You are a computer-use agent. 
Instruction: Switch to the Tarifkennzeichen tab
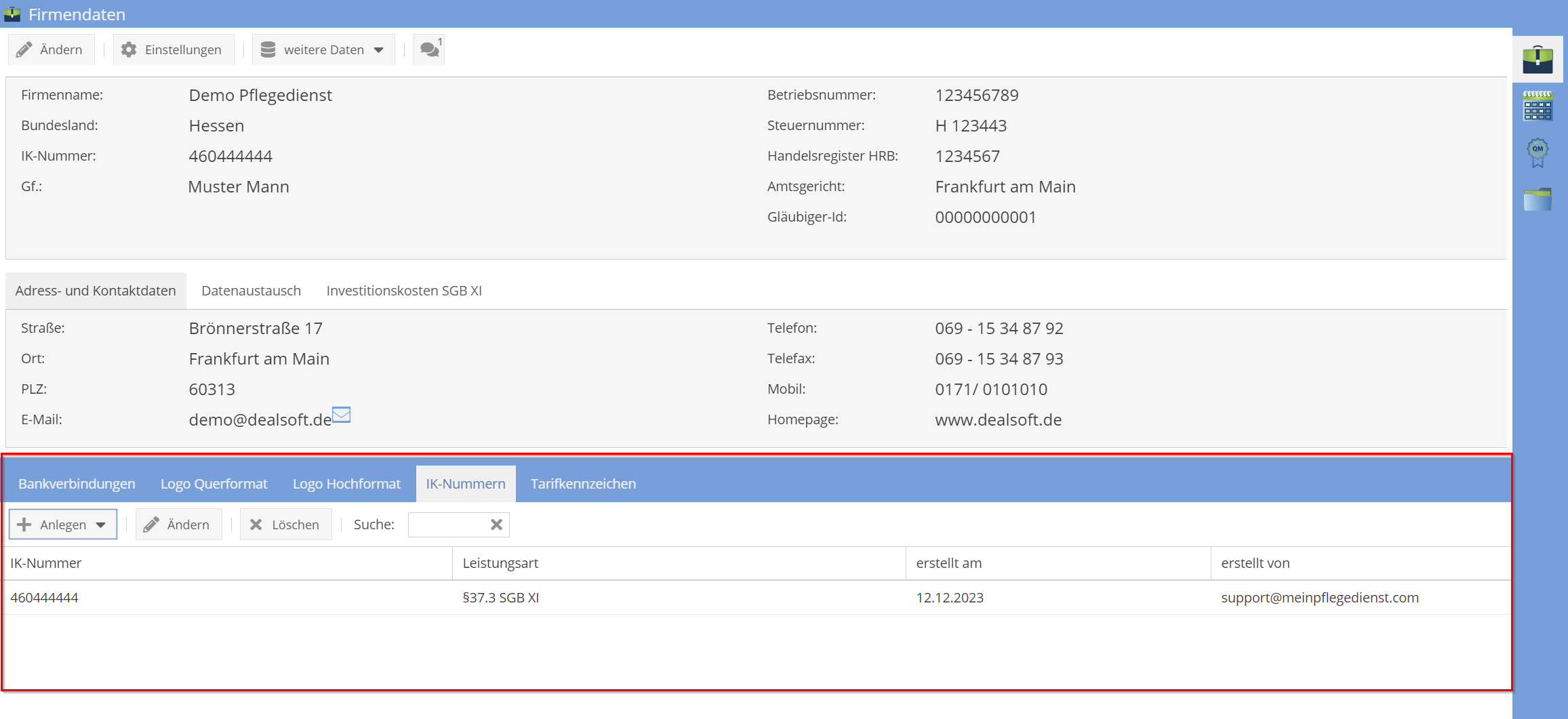coord(583,484)
